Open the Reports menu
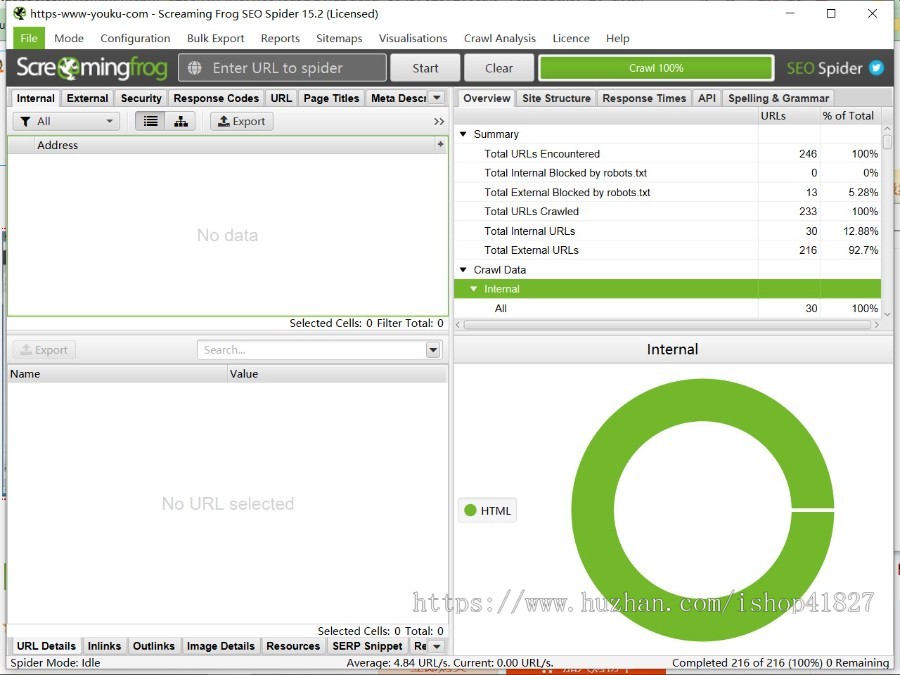This screenshot has height=675, width=900. pyautogui.click(x=280, y=38)
